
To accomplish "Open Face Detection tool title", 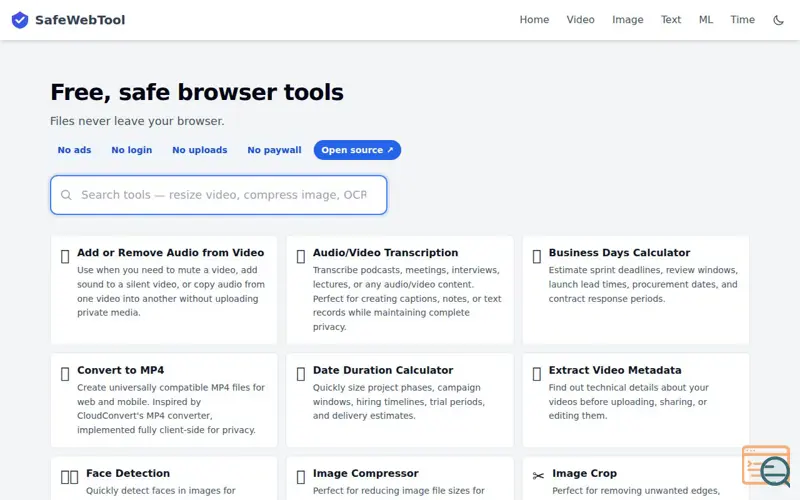I will 128,473.
